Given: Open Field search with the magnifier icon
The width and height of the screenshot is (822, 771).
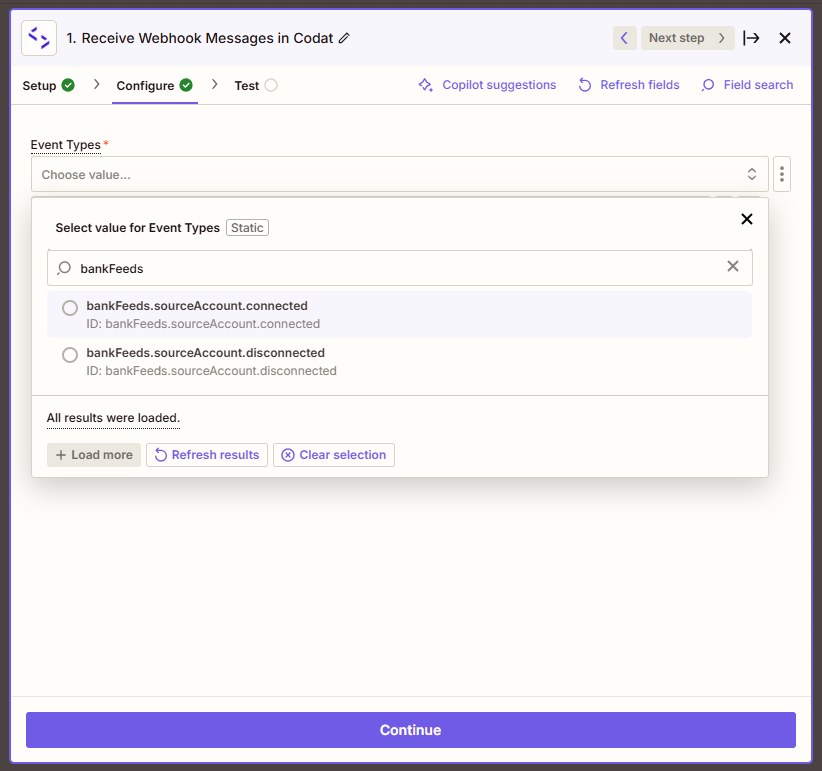Looking at the screenshot, I should [707, 85].
